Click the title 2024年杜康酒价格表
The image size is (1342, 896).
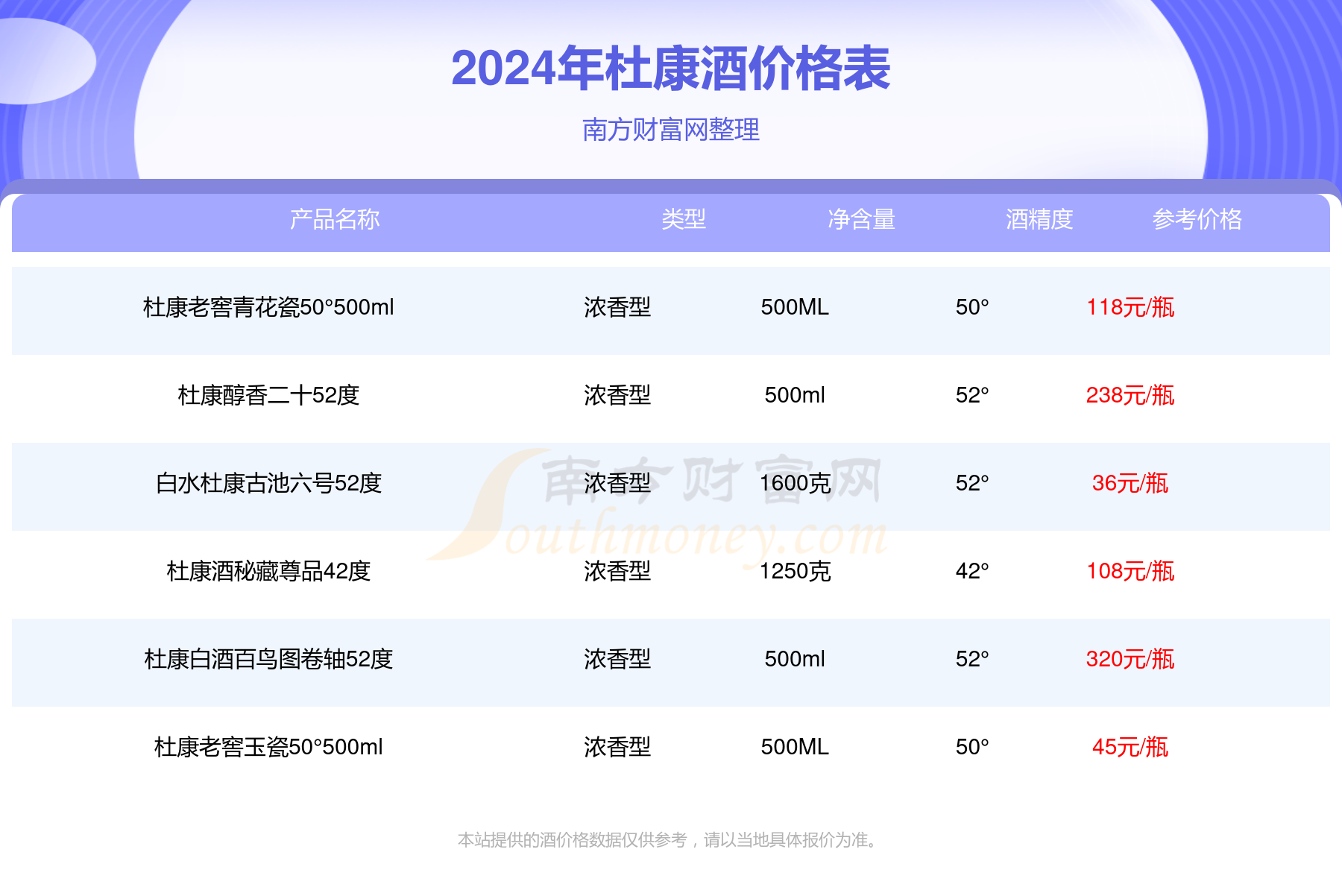click(670, 69)
